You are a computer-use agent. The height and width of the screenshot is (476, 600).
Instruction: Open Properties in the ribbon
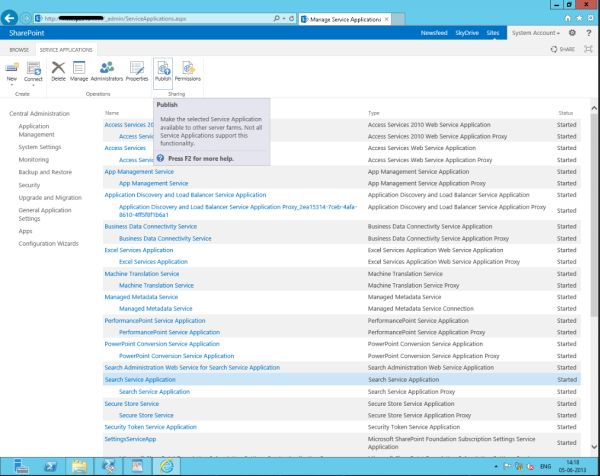(137, 71)
